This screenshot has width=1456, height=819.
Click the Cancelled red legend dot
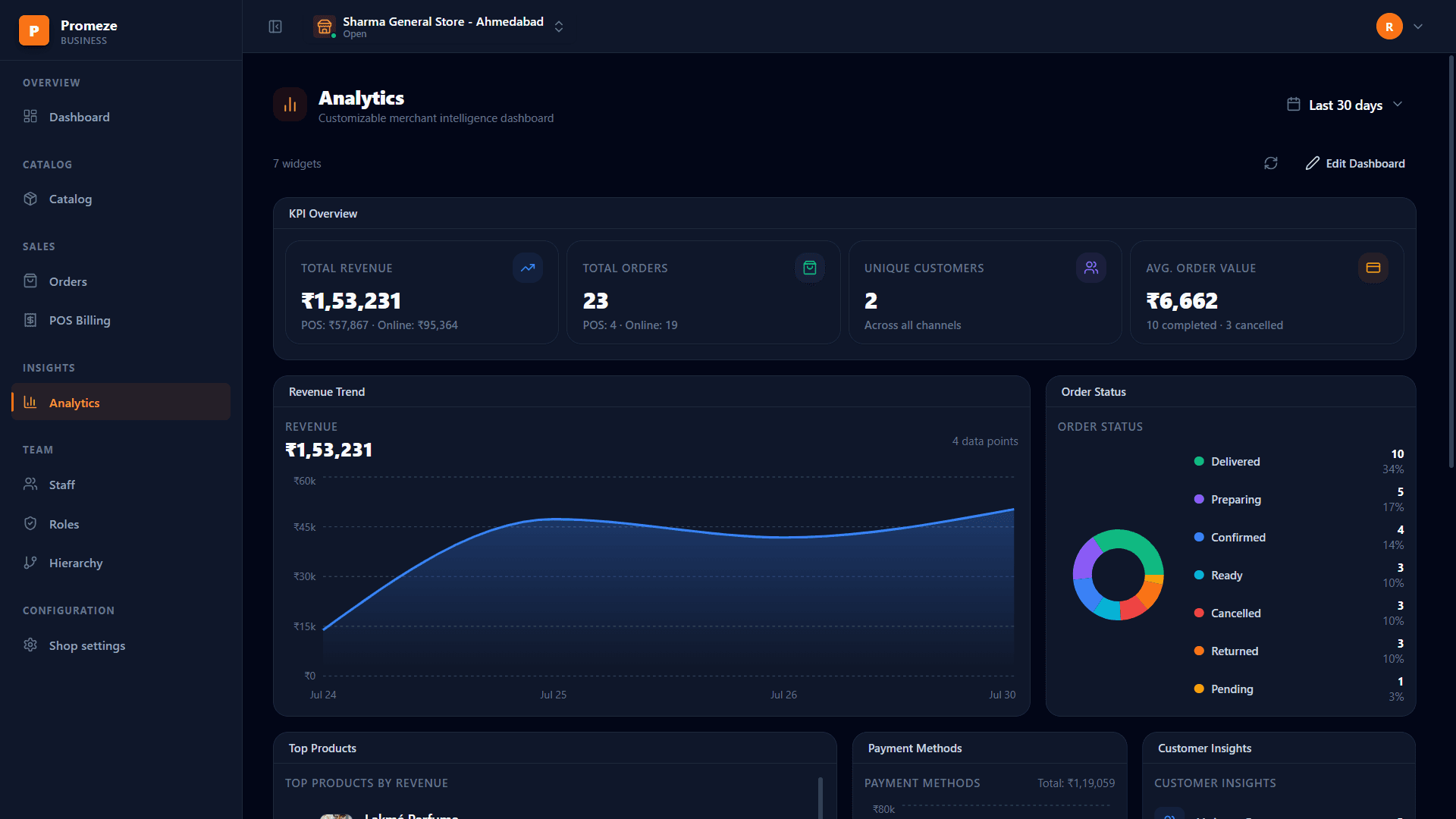(1199, 613)
